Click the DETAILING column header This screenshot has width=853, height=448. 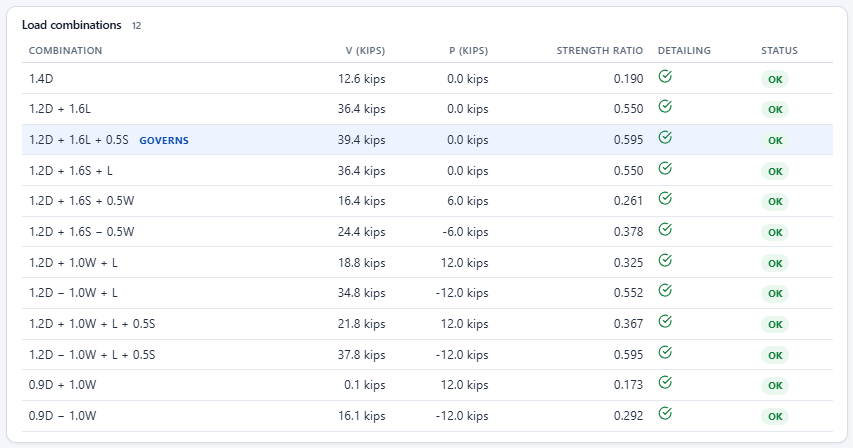684,51
